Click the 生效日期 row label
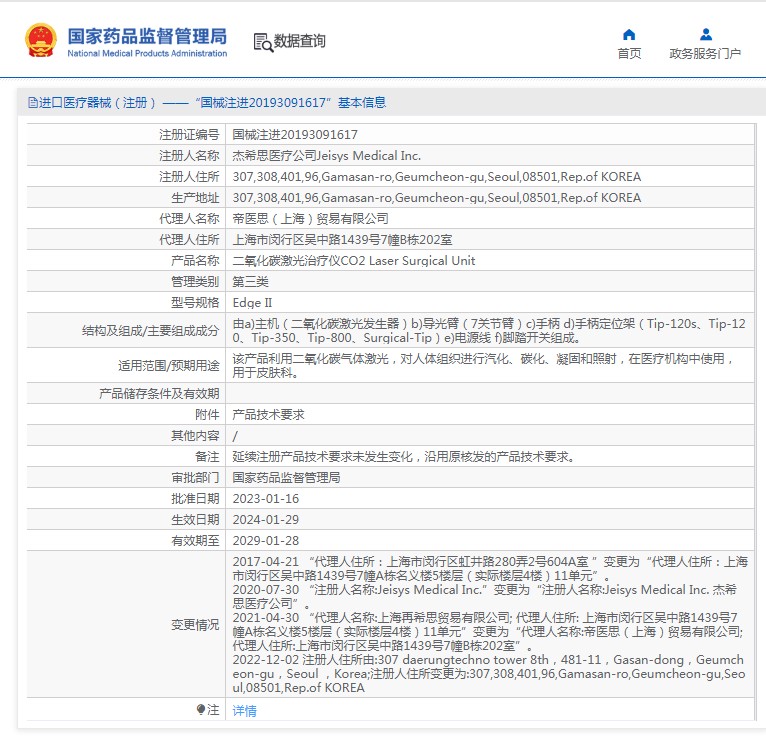Image resolution: width=766 pixels, height=740 pixels. (195, 519)
